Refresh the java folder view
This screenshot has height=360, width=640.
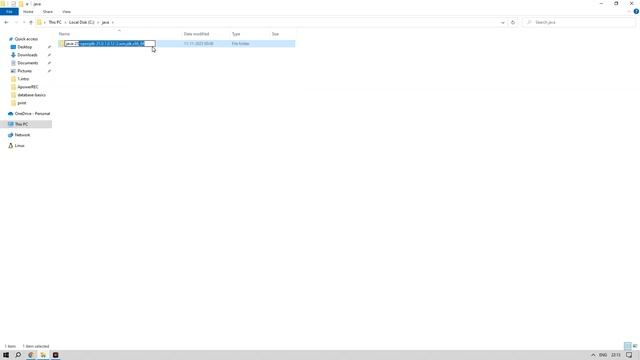click(513, 22)
